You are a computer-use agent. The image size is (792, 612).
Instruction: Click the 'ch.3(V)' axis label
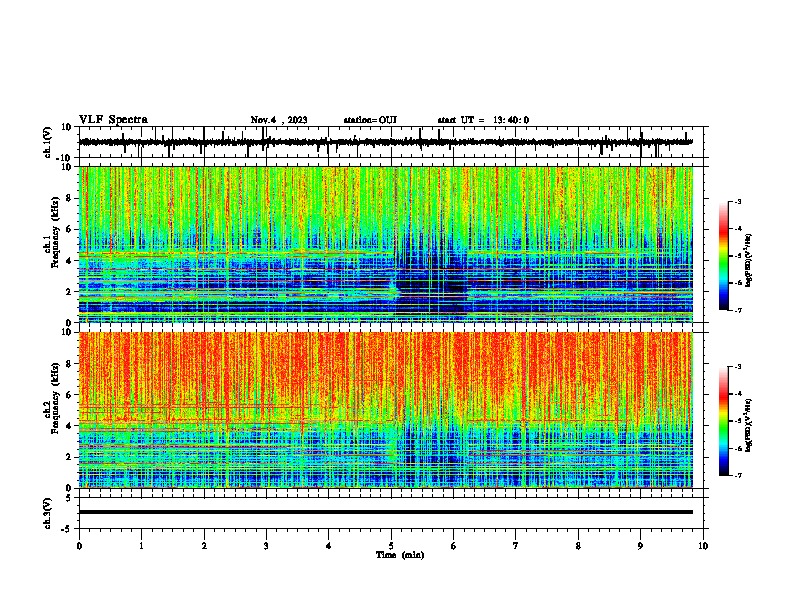tap(47, 513)
